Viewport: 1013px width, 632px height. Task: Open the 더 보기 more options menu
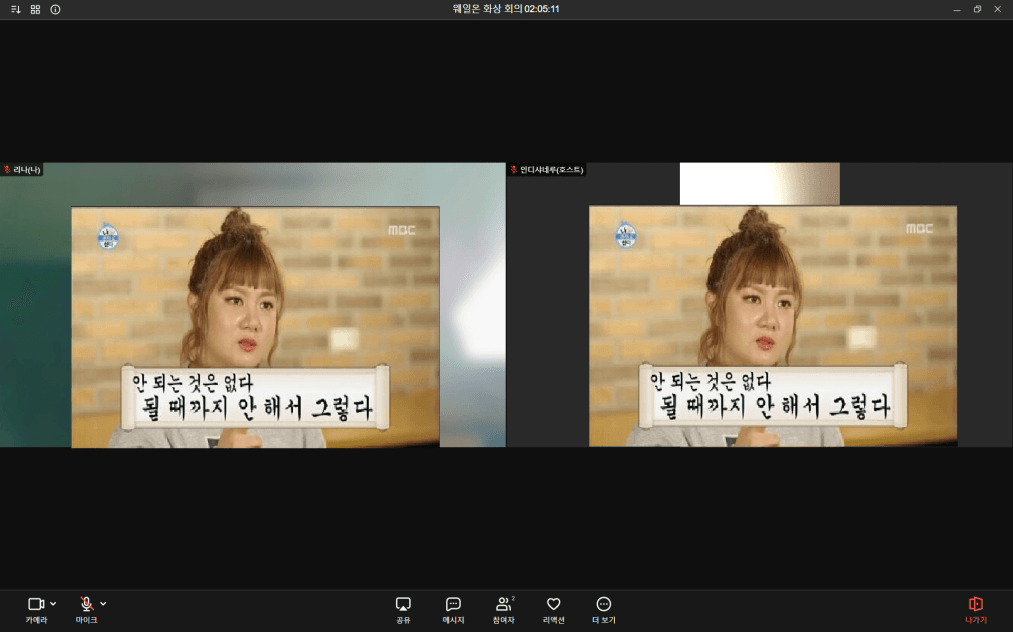603,609
